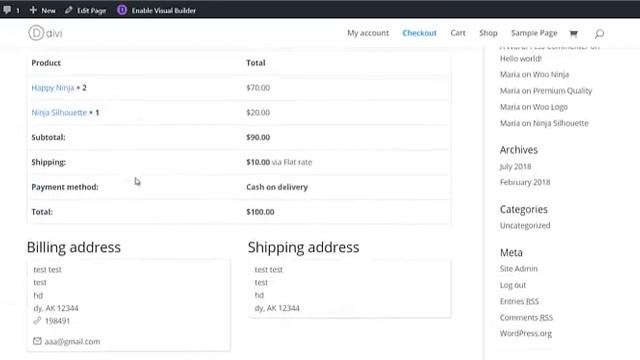640x360 pixels.
Task: Go to My account menu item
Action: [x=368, y=33]
